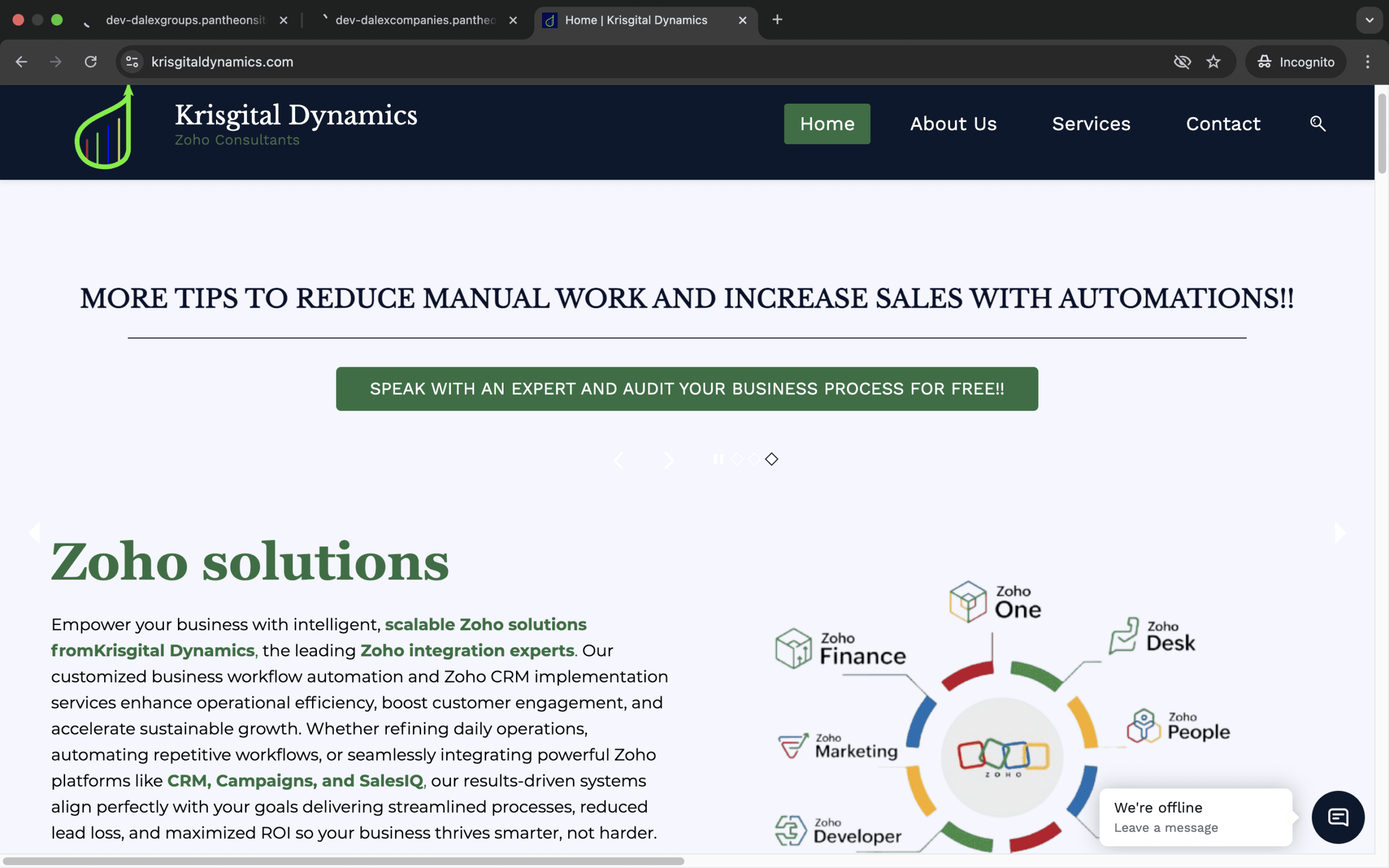Go back to previous page
Image resolution: width=1389 pixels, height=868 pixels.
pos(21,62)
